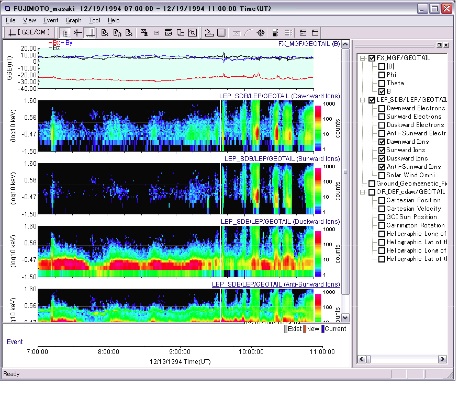Image resolution: width=457 pixels, height=398 pixels.
Task: Click the Ready status bar text
Action: (12, 374)
